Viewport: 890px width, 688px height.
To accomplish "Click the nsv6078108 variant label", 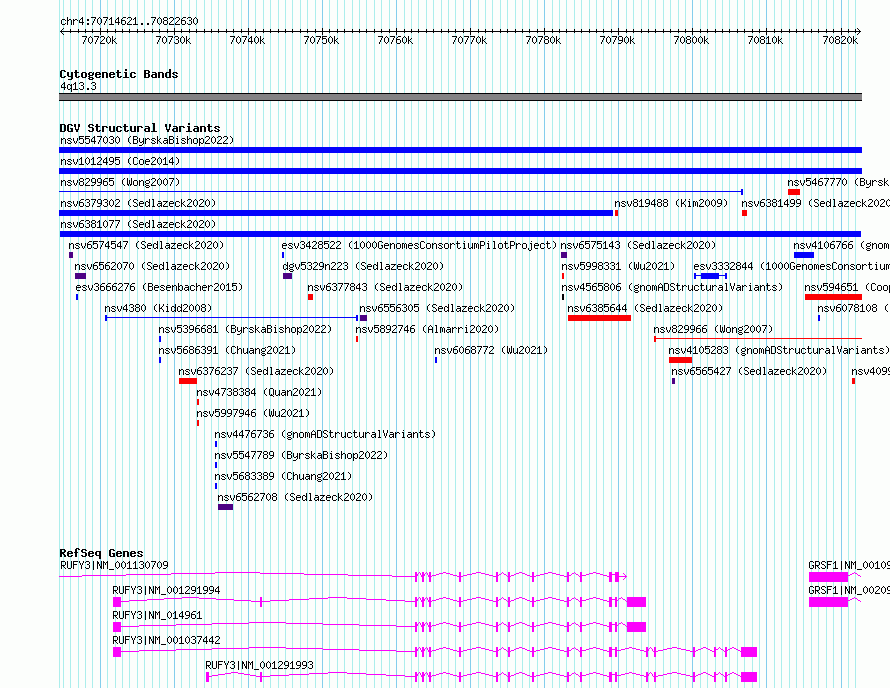I will tap(853, 308).
